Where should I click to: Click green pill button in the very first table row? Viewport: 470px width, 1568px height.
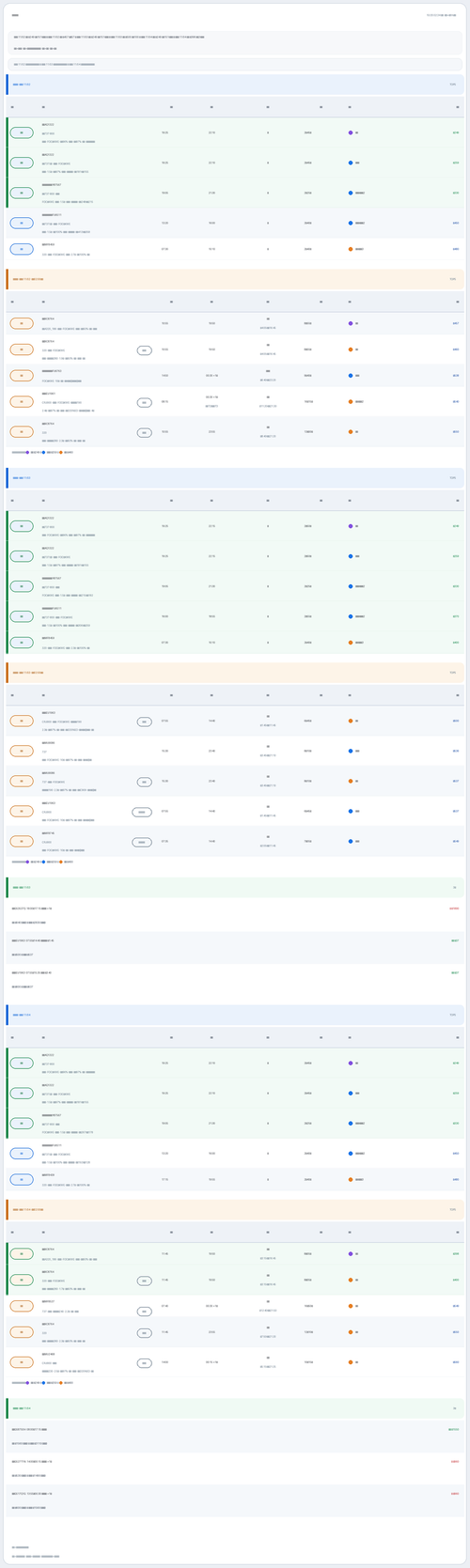(x=22, y=133)
